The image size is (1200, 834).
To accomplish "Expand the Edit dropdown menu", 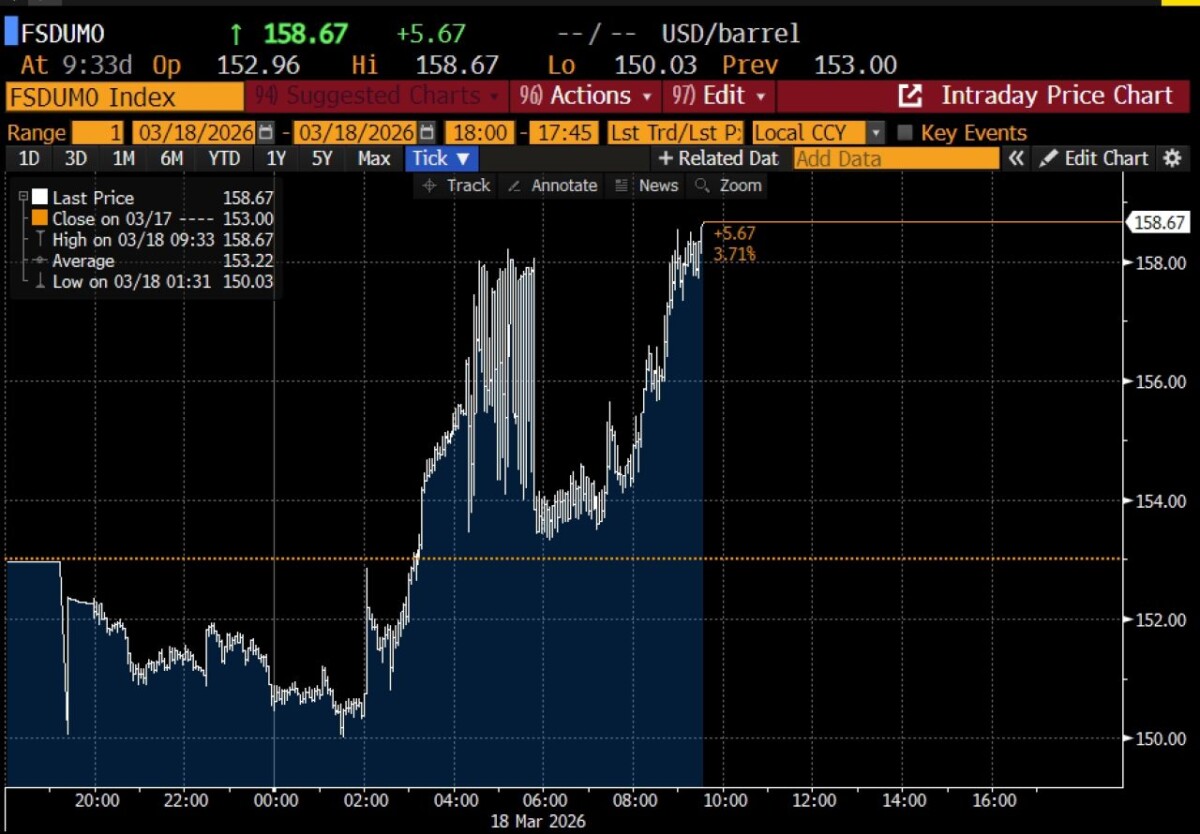I will tap(720, 96).
